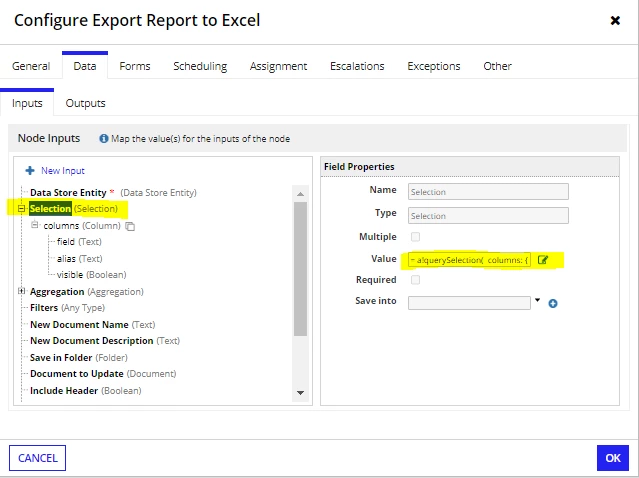The height and width of the screenshot is (478, 639).
Task: Click the OK button
Action: coord(613,458)
